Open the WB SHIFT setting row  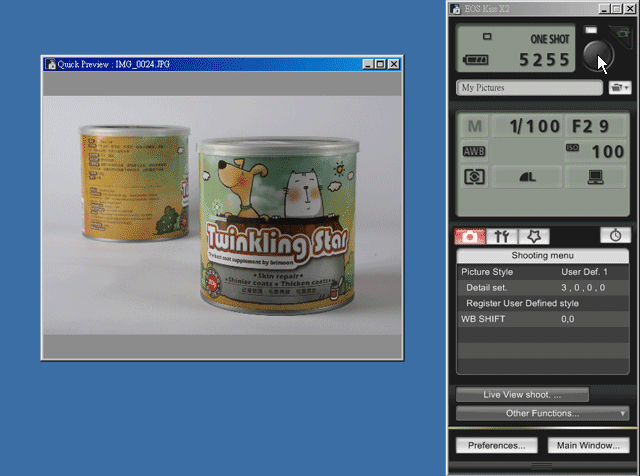click(x=542, y=319)
